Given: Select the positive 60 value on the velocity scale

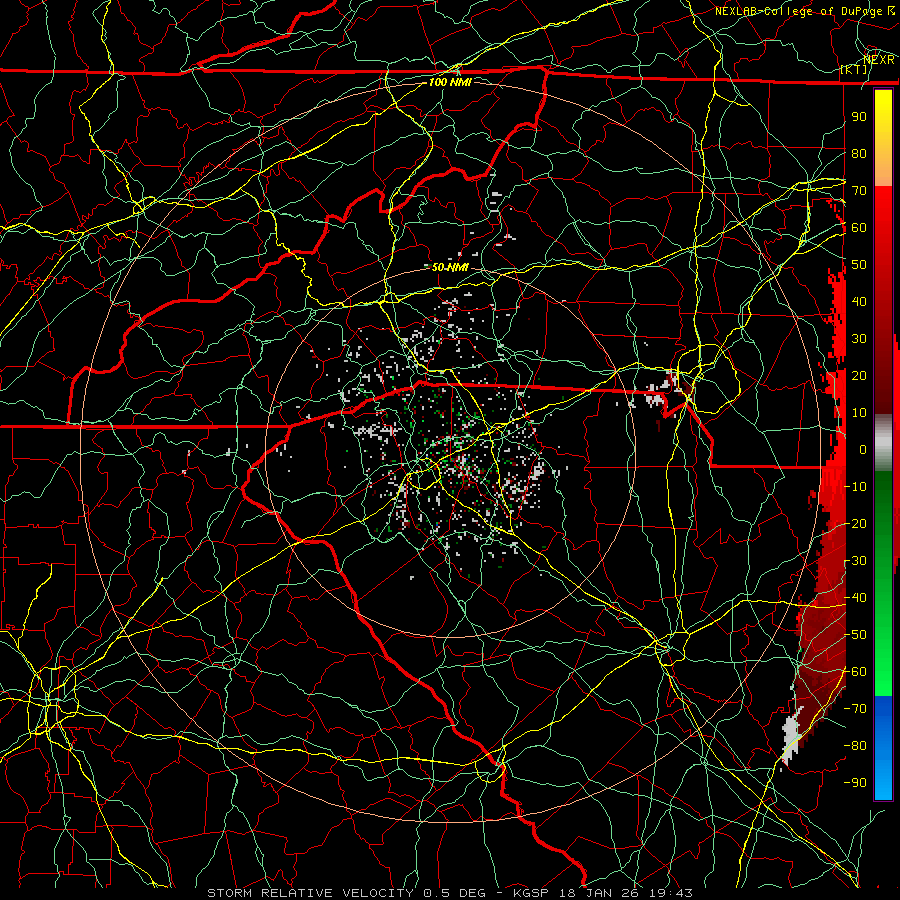Looking at the screenshot, I should point(859,227).
